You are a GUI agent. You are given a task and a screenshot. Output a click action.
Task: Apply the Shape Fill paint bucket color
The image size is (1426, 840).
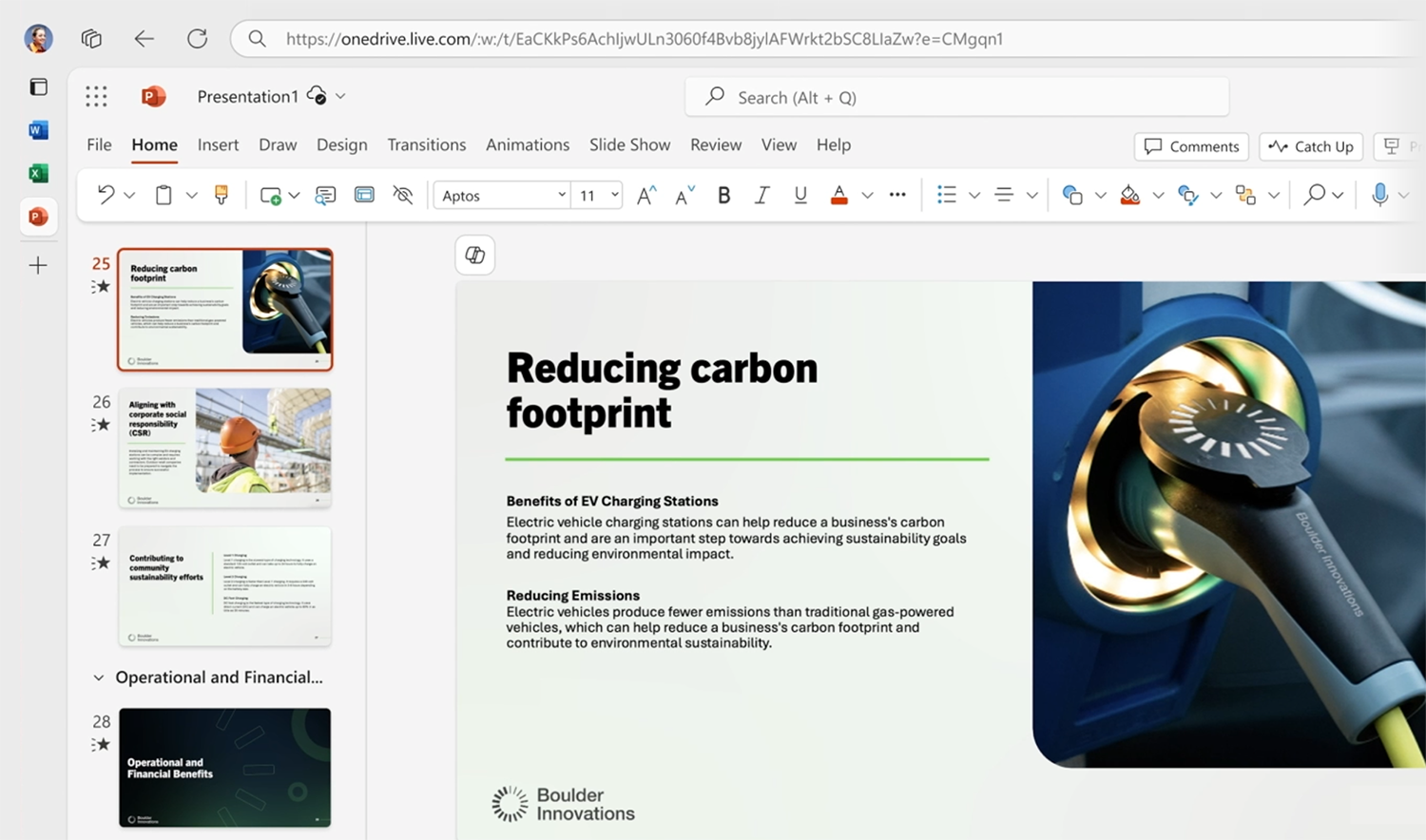click(x=1129, y=196)
